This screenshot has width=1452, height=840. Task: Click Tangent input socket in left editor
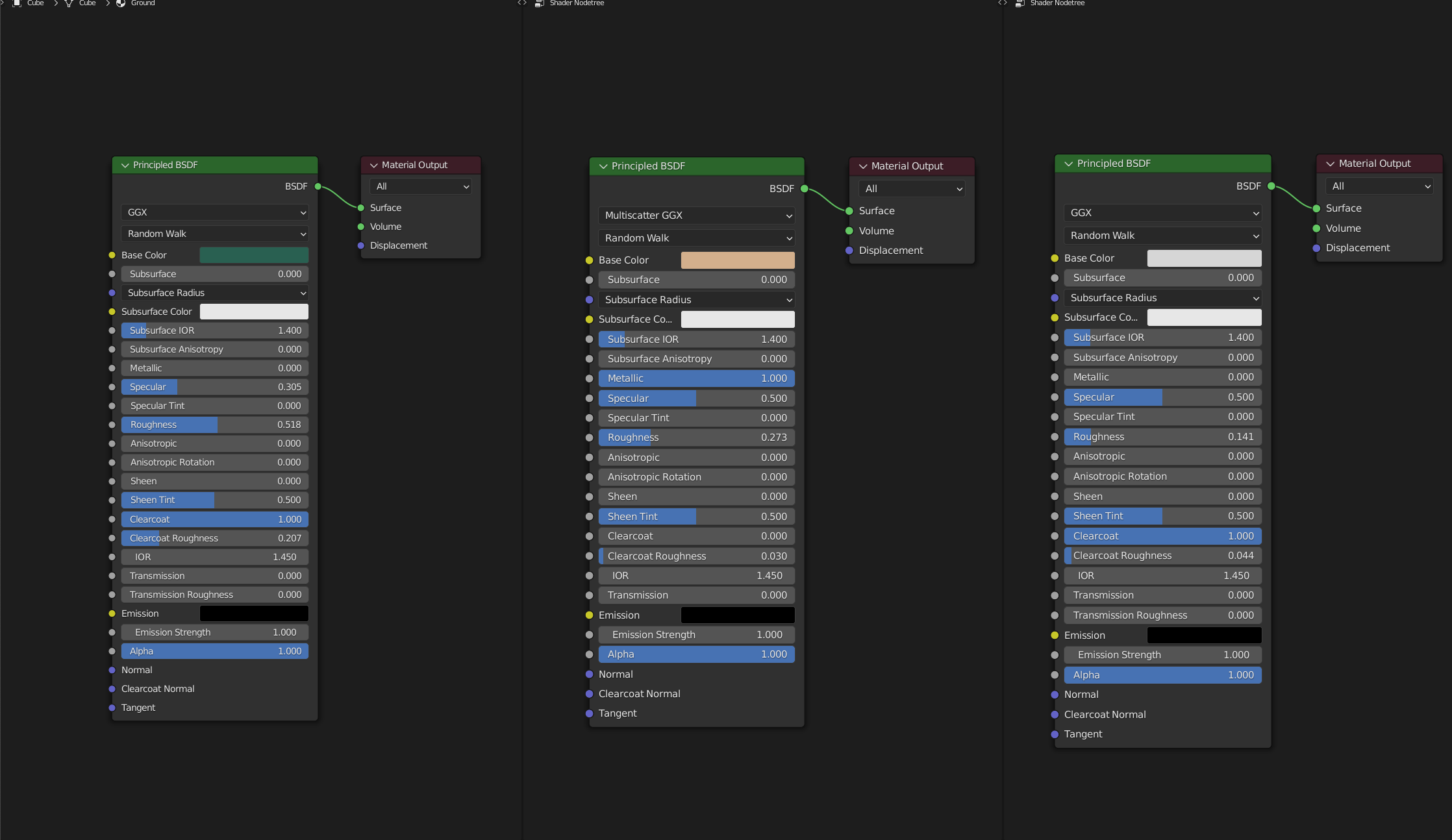pos(112,708)
